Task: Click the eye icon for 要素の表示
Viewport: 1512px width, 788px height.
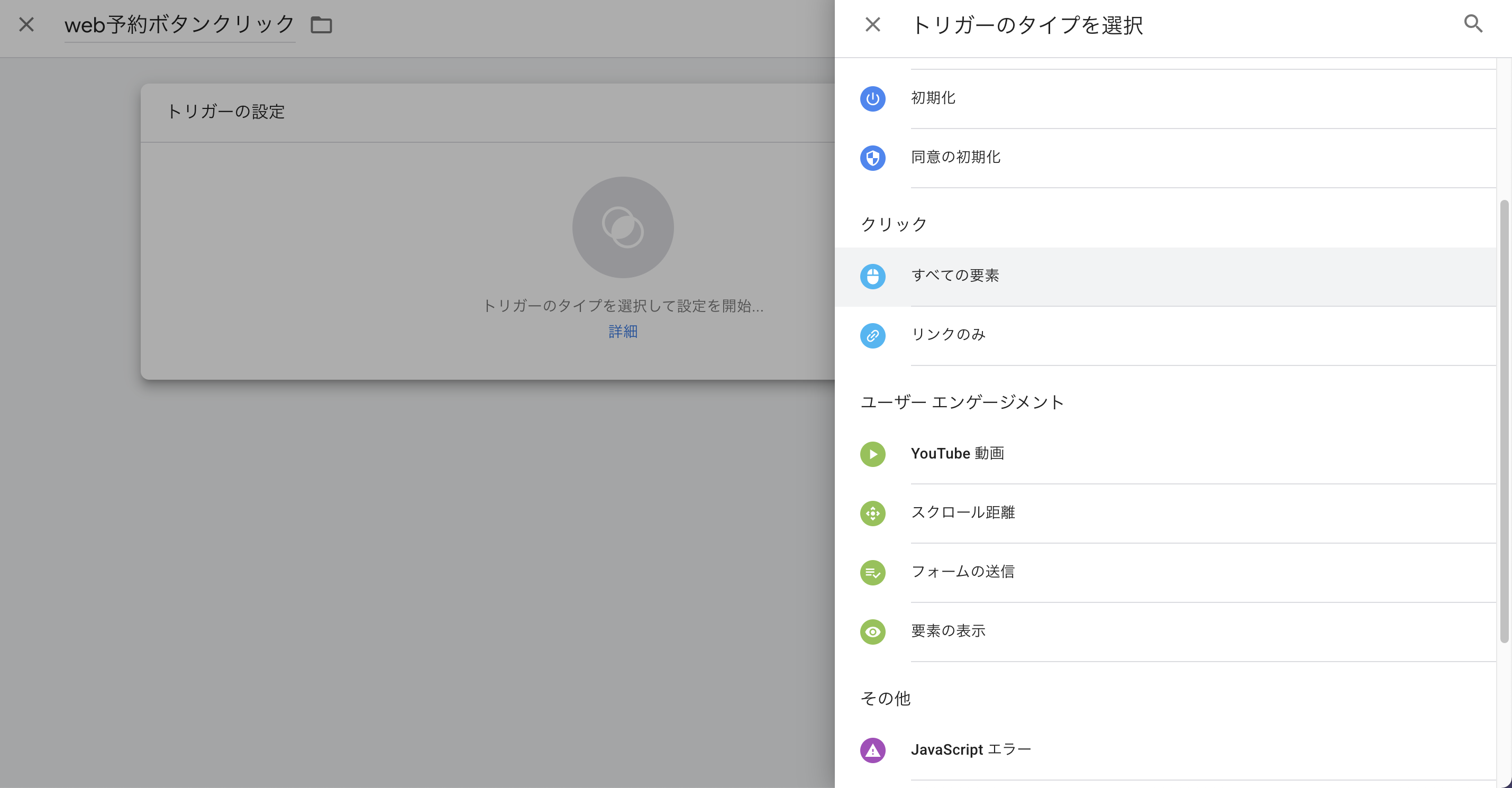Action: point(872,632)
